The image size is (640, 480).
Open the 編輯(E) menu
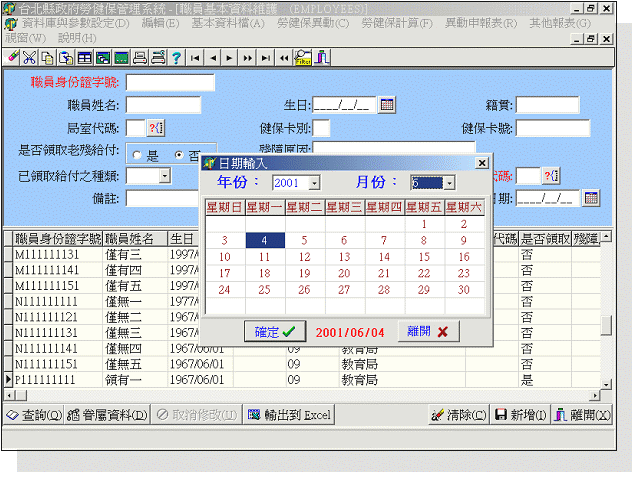(x=160, y=22)
